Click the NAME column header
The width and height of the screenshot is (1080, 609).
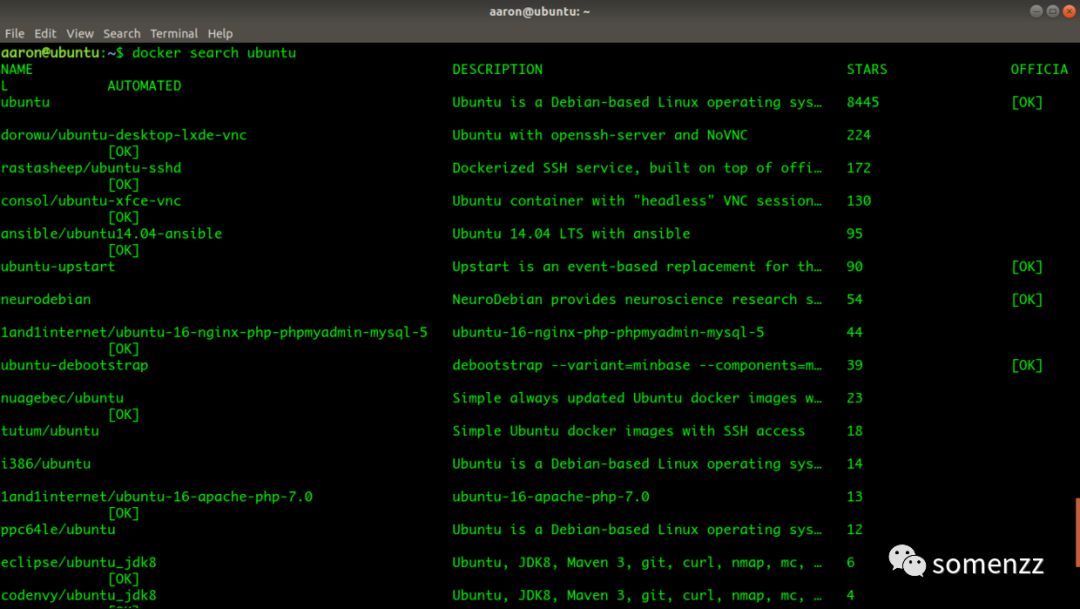coord(17,69)
